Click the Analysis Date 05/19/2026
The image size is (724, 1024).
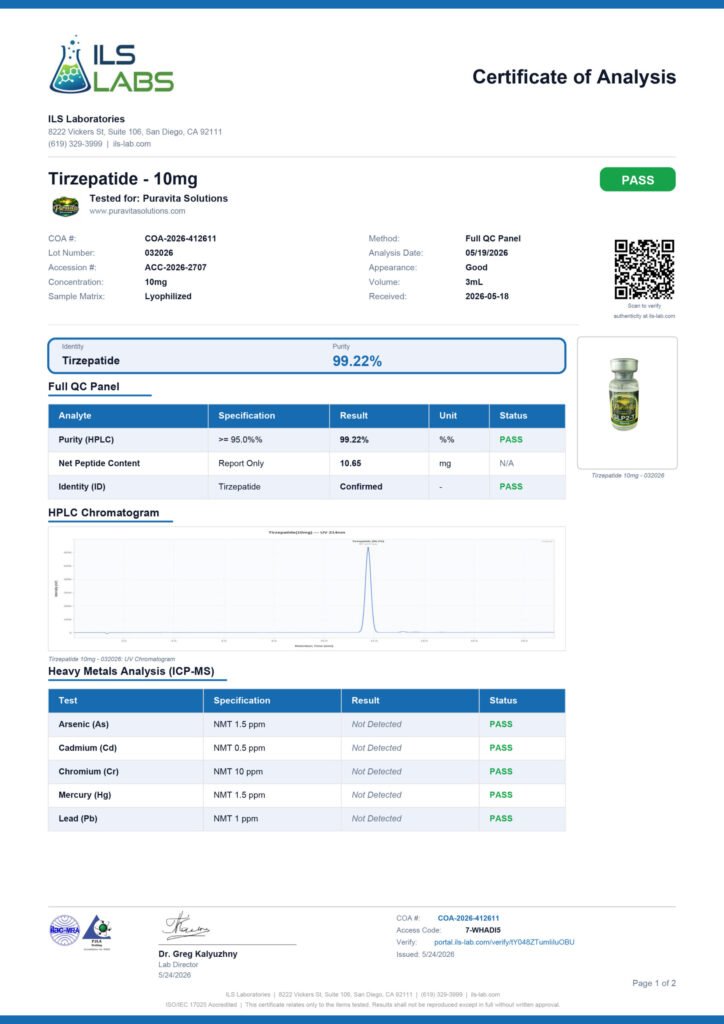point(486,253)
